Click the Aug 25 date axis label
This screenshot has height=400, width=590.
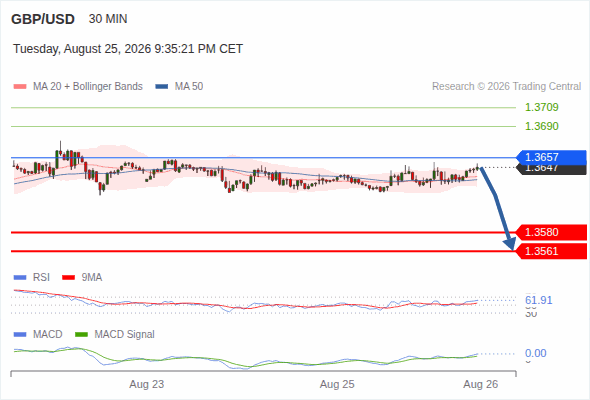coord(337,384)
